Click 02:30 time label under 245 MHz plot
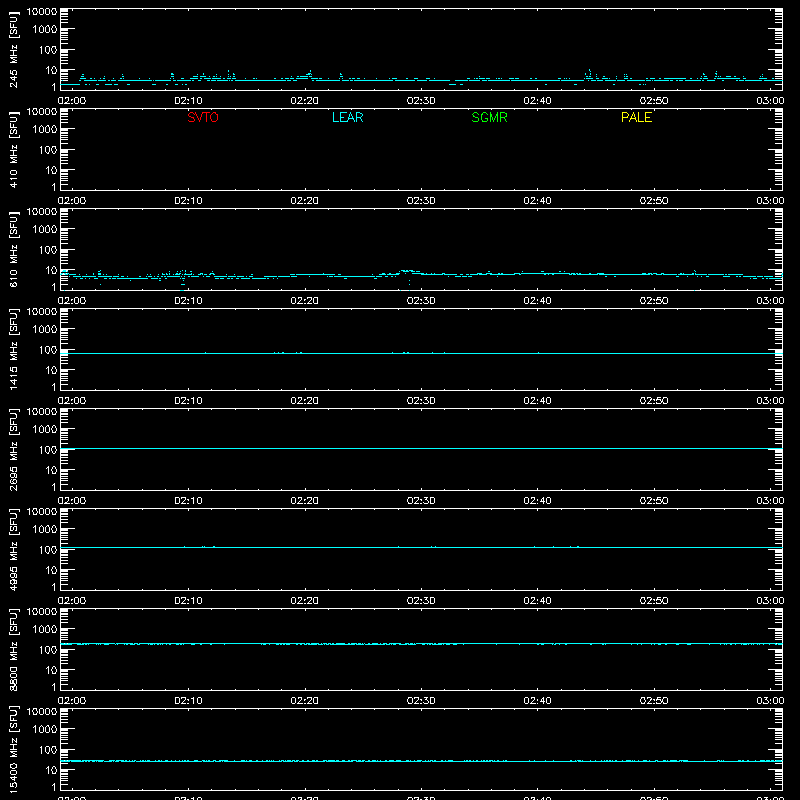Viewport: 800px width, 800px height. [x=421, y=101]
